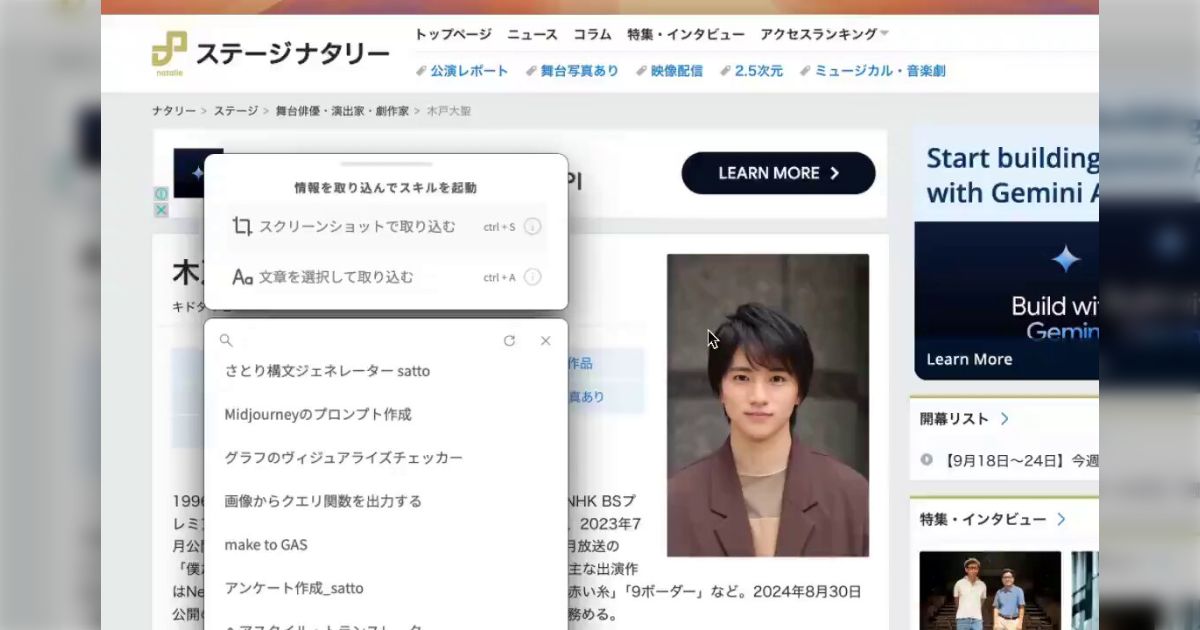Expand the アクセスランキング dropdown in the nav
The image size is (1200, 630).
884,33
